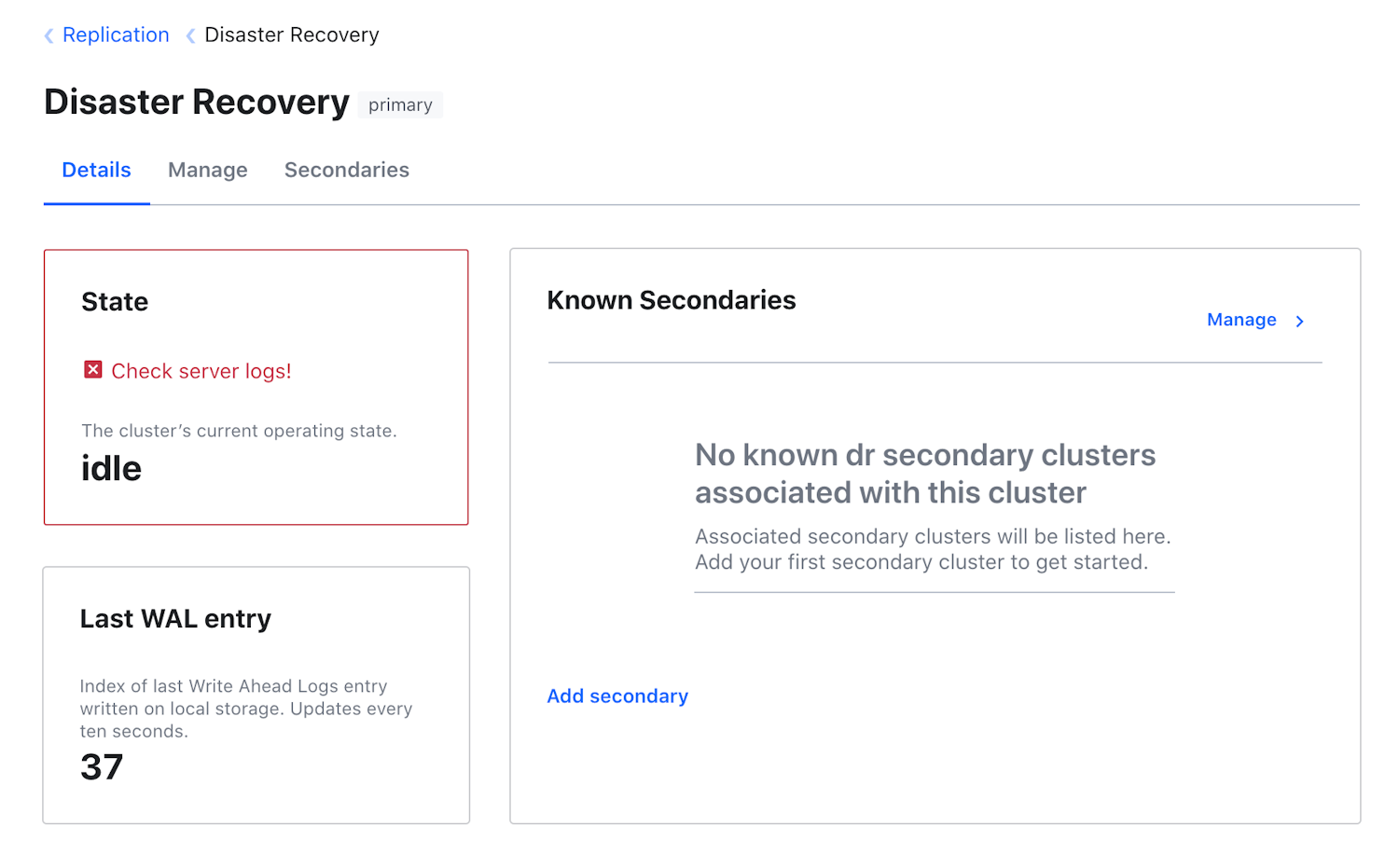Click the primary badge next to Disaster Recovery
1399x868 pixels.
point(399,104)
